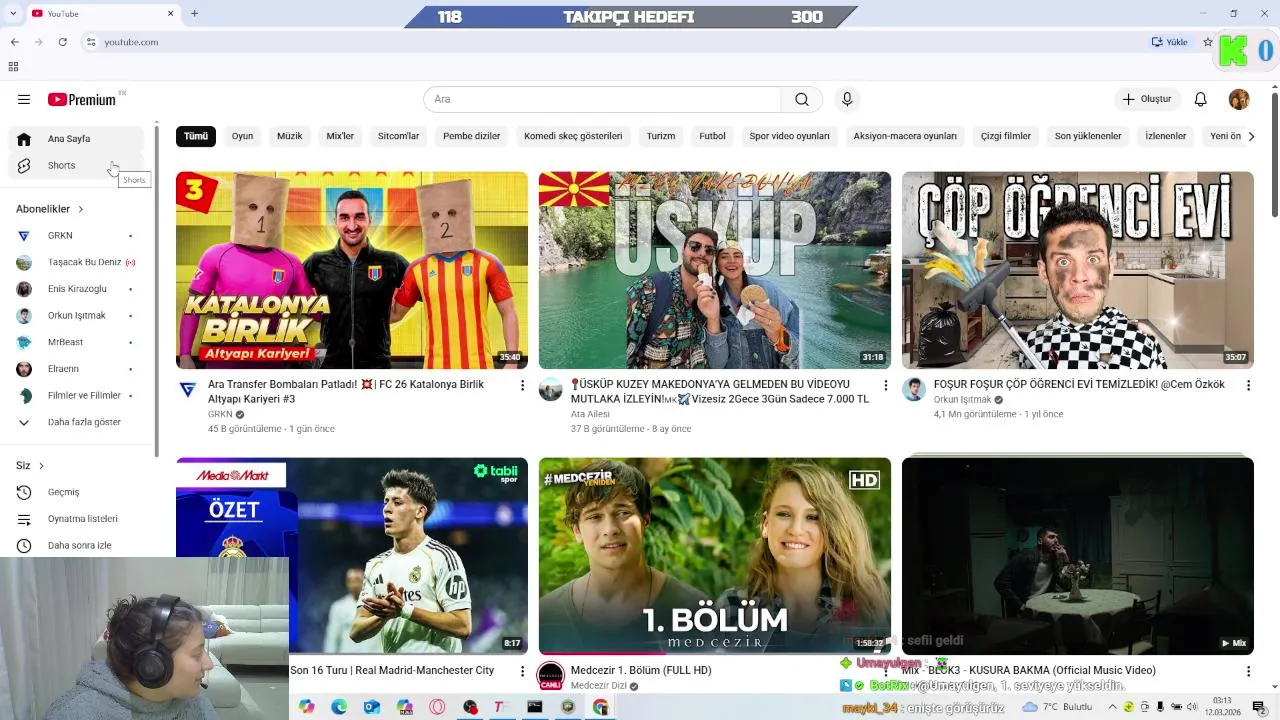This screenshot has height=720, width=1280.
Task: Play Medcezir 1. Bölüm thumbnail
Action: (x=714, y=556)
